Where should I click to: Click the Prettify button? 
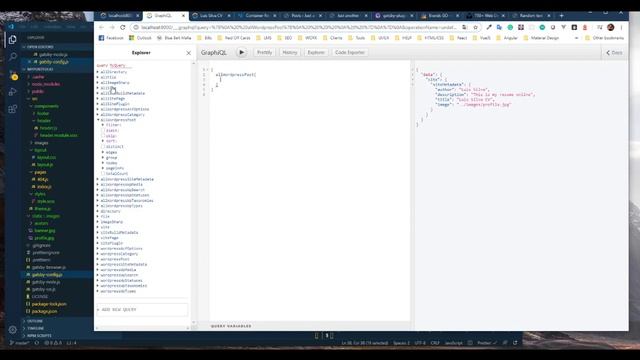pyautogui.click(x=264, y=52)
